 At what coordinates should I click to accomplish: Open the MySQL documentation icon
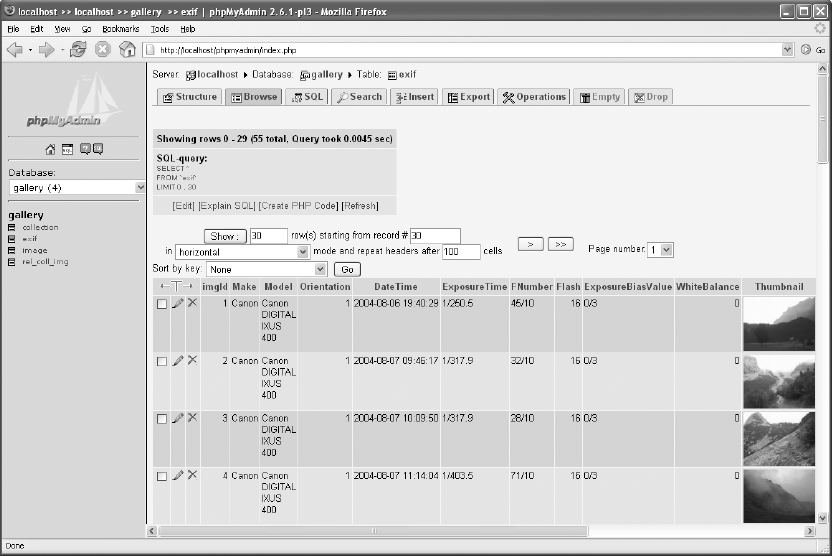(x=98, y=149)
